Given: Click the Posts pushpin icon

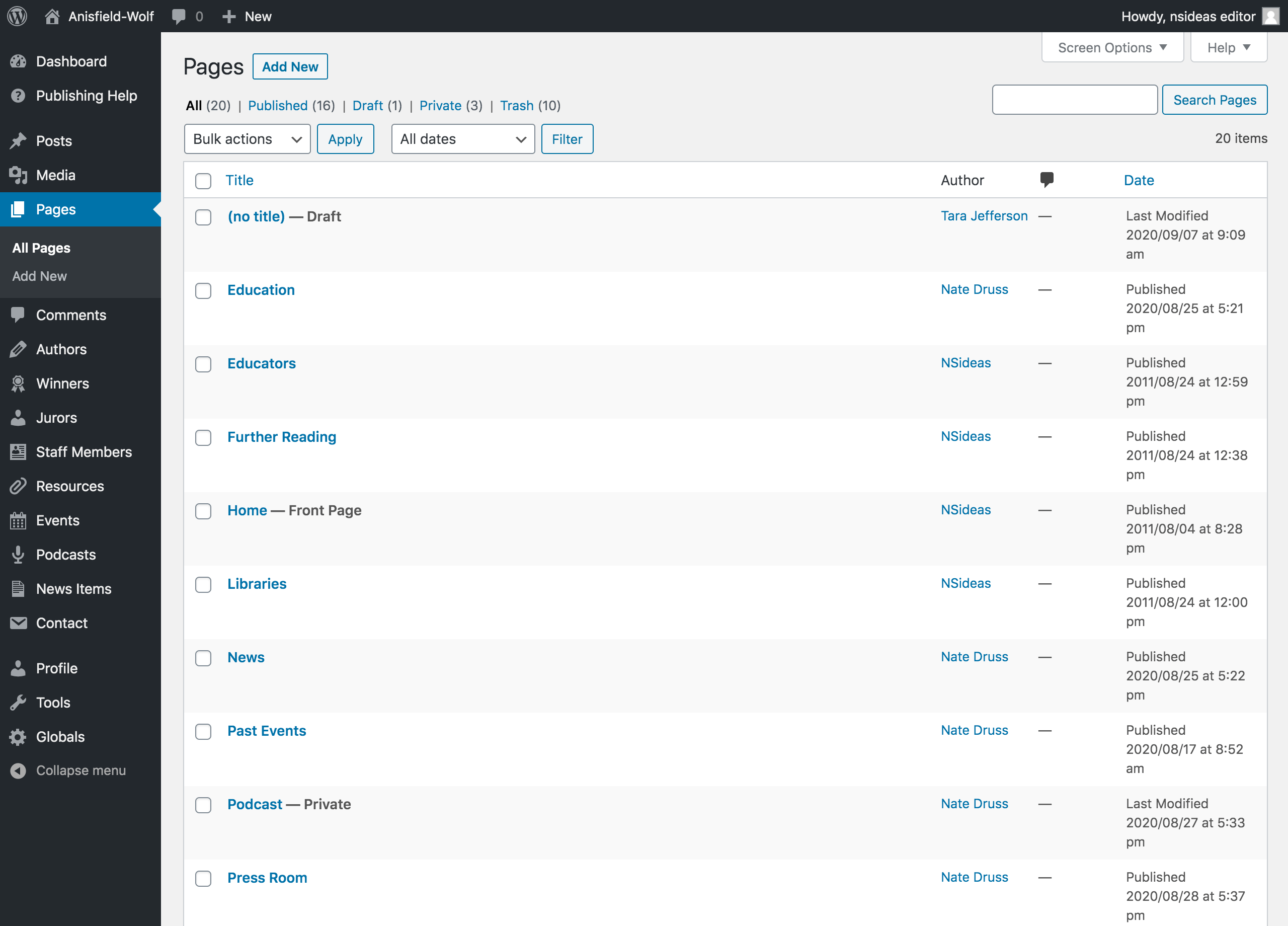Looking at the screenshot, I should point(18,141).
